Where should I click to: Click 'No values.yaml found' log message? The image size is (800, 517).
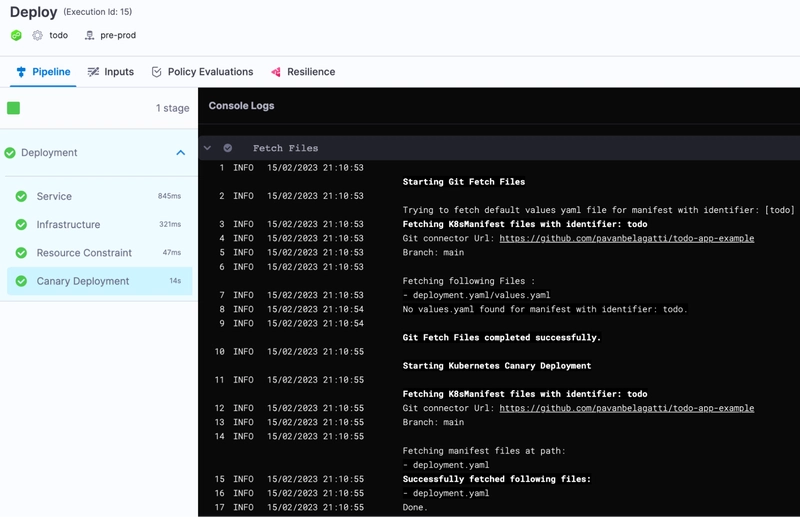[545, 309]
